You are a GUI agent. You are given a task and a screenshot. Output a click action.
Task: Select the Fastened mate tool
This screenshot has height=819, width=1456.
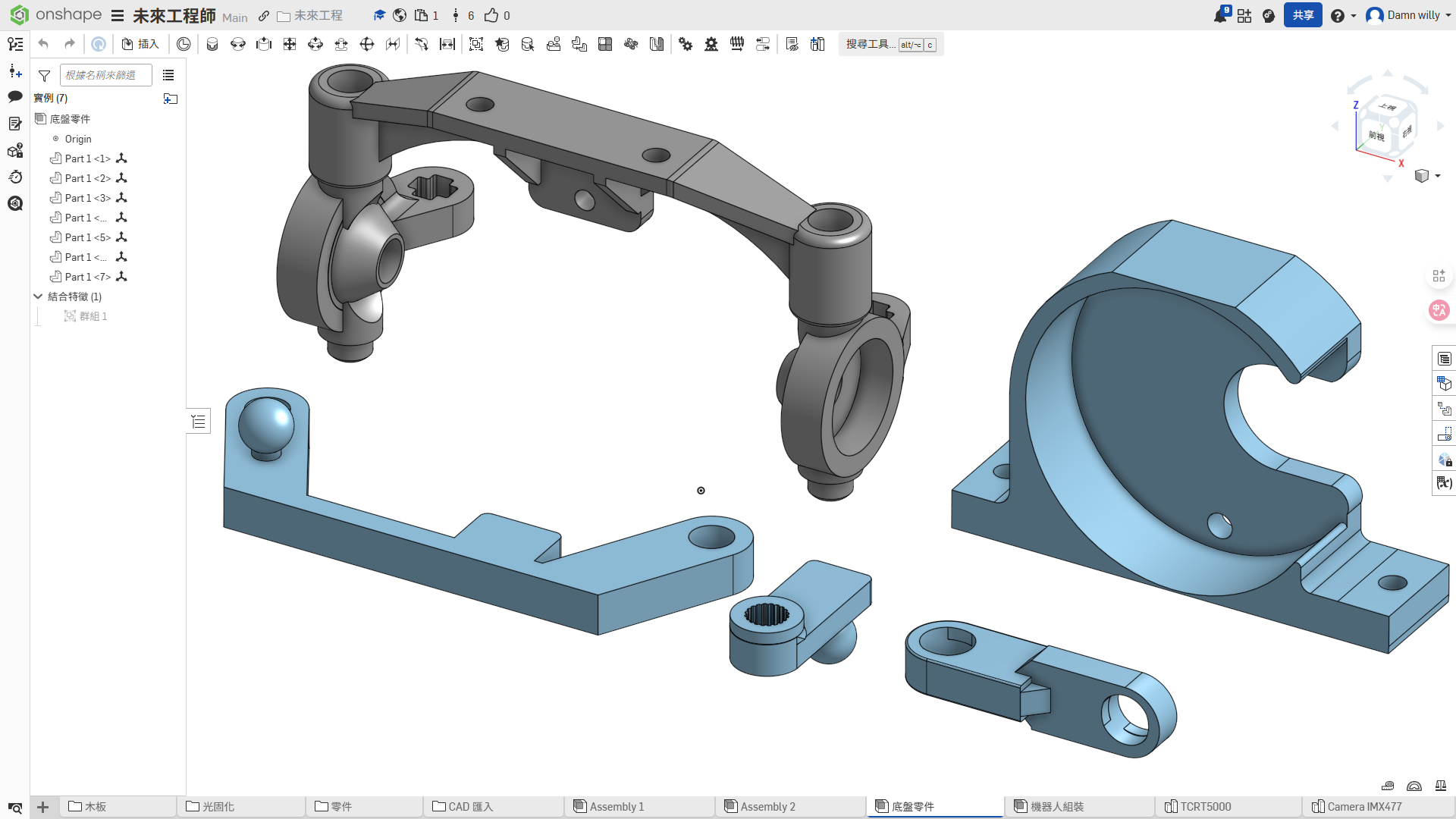(x=212, y=44)
